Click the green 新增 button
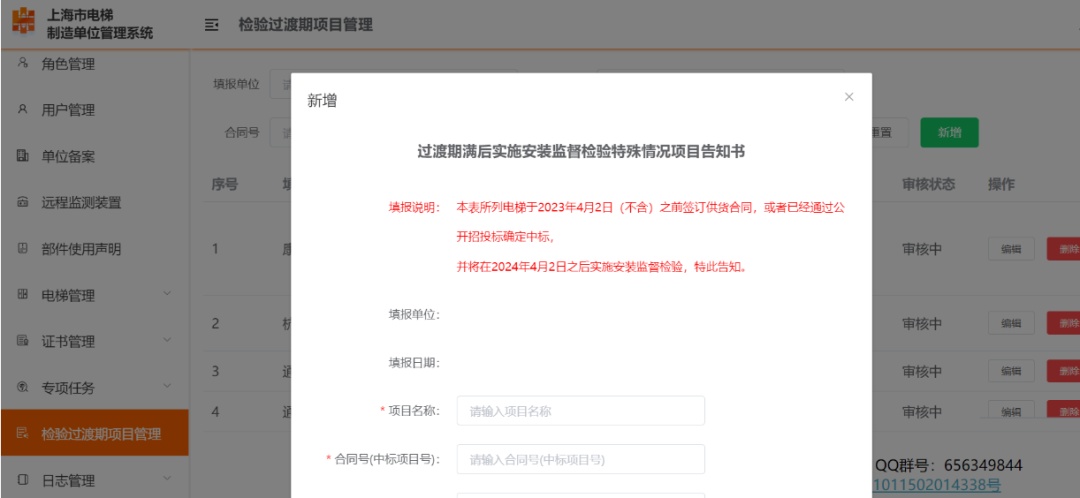The height and width of the screenshot is (498, 1080). pos(949,133)
